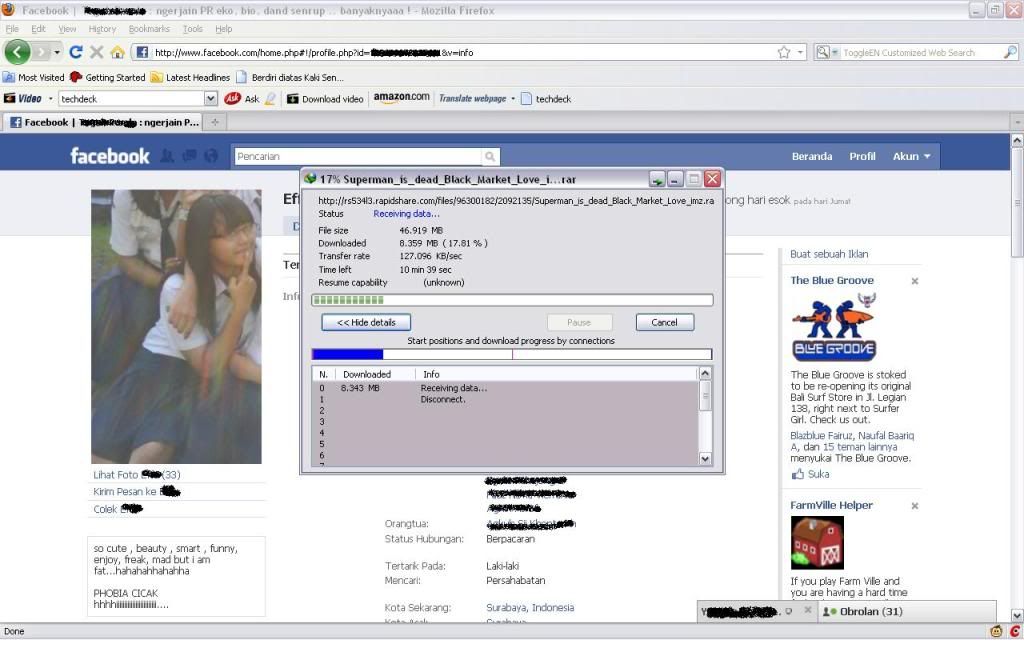The height and width of the screenshot is (672, 1024).
Task: Open notifications globe icon in Facebook header
Action: click(211, 156)
